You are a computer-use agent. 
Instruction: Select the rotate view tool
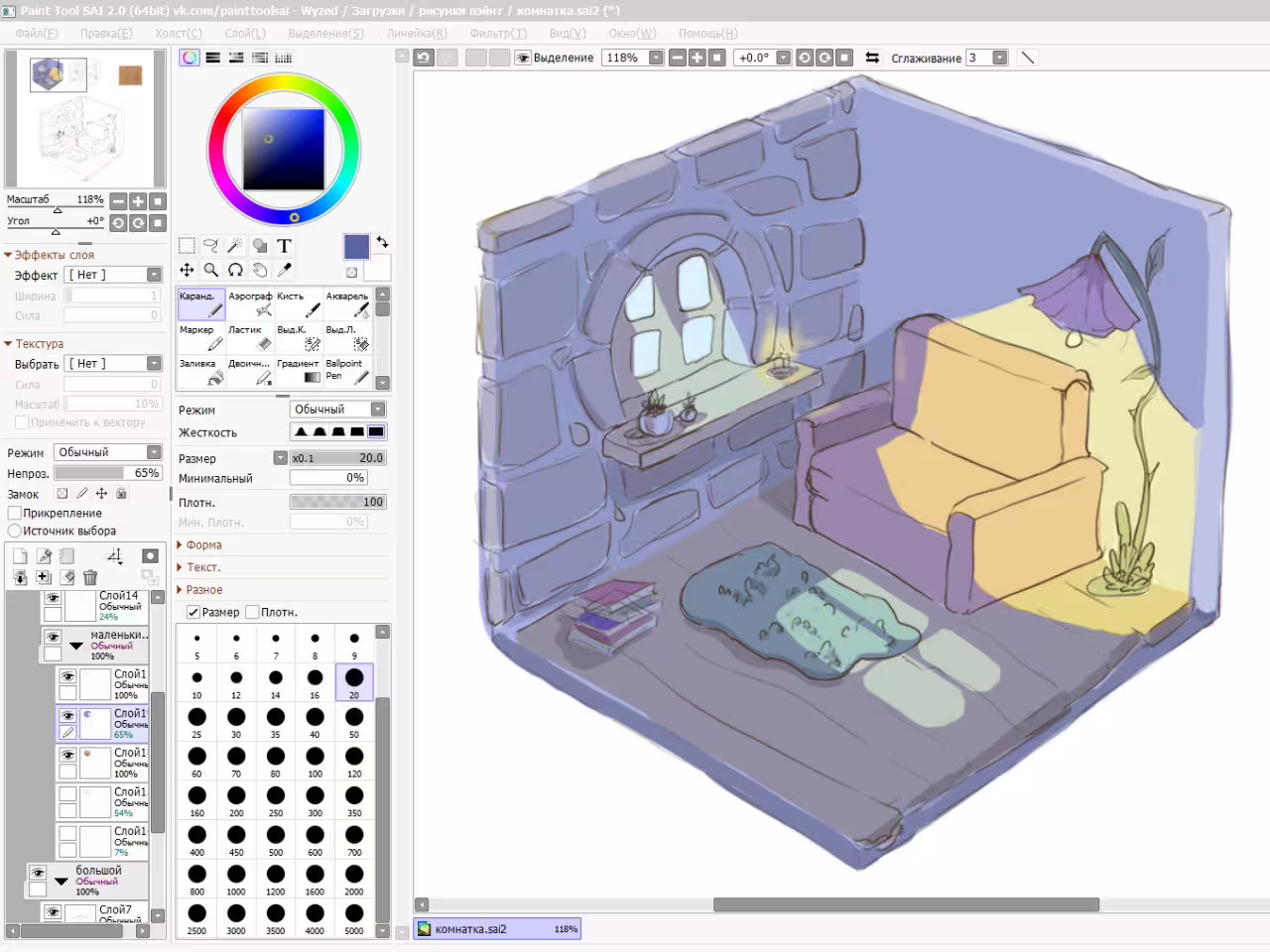coord(235,270)
